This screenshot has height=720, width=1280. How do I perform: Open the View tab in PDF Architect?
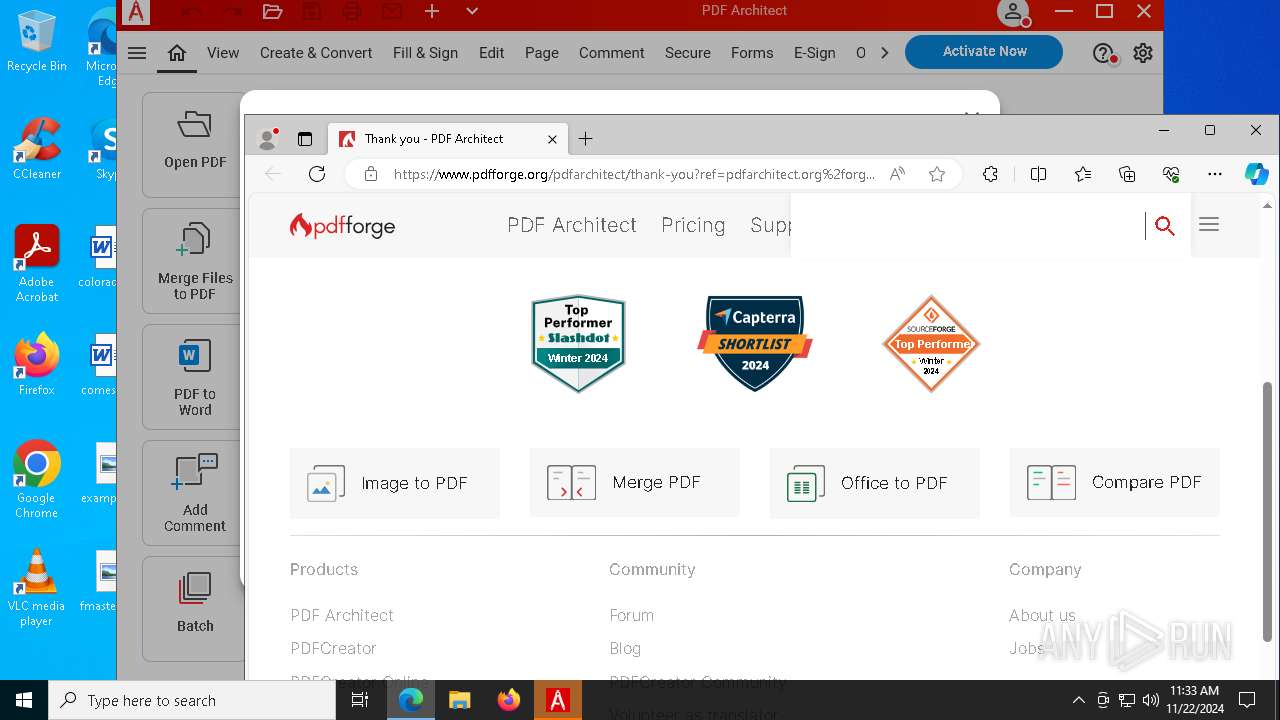pyautogui.click(x=223, y=53)
